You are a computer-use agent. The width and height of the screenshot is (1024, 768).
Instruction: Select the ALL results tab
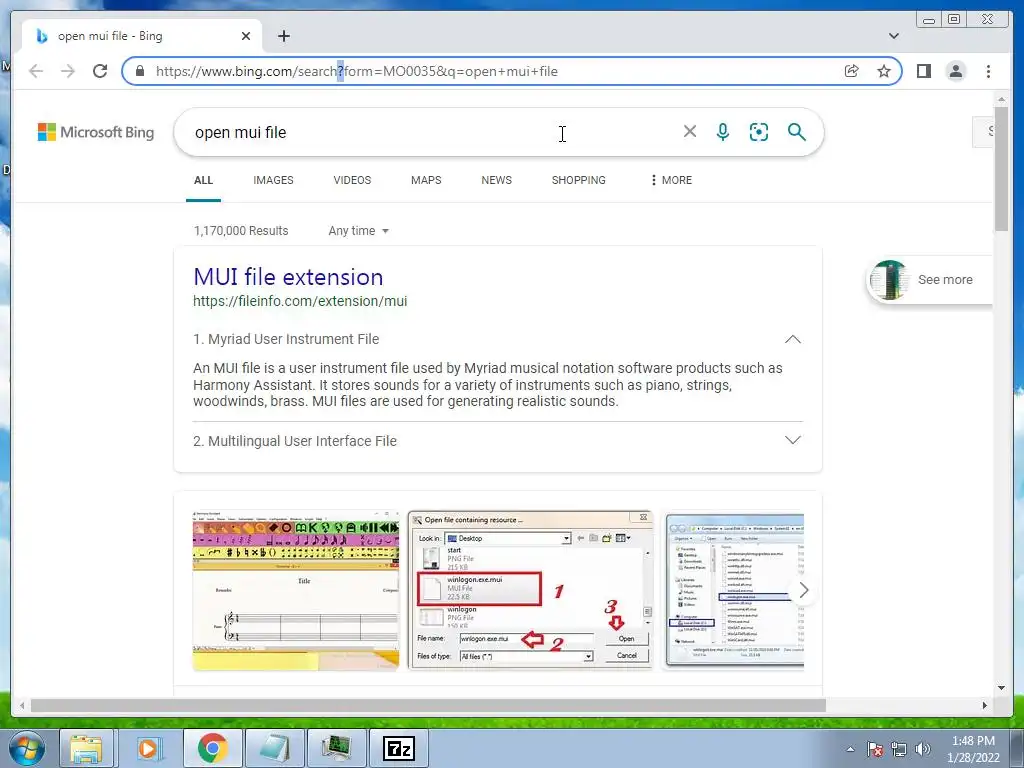click(x=203, y=180)
